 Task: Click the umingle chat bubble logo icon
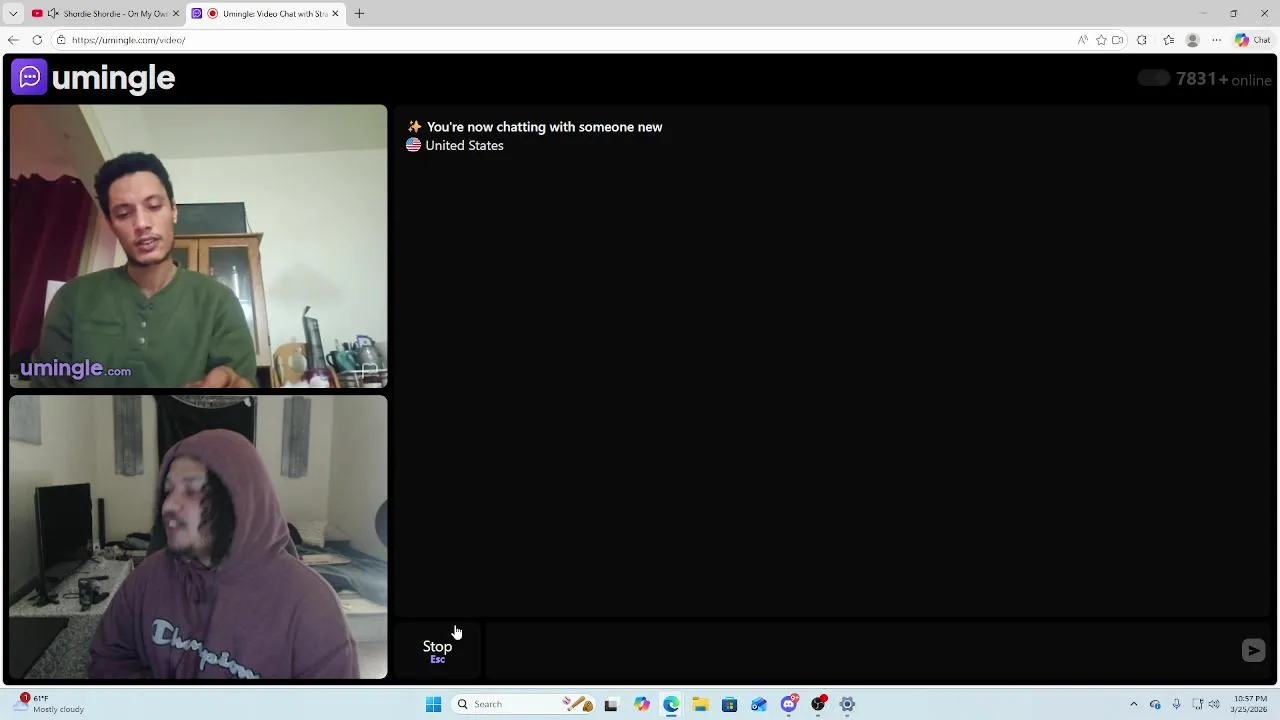(29, 77)
